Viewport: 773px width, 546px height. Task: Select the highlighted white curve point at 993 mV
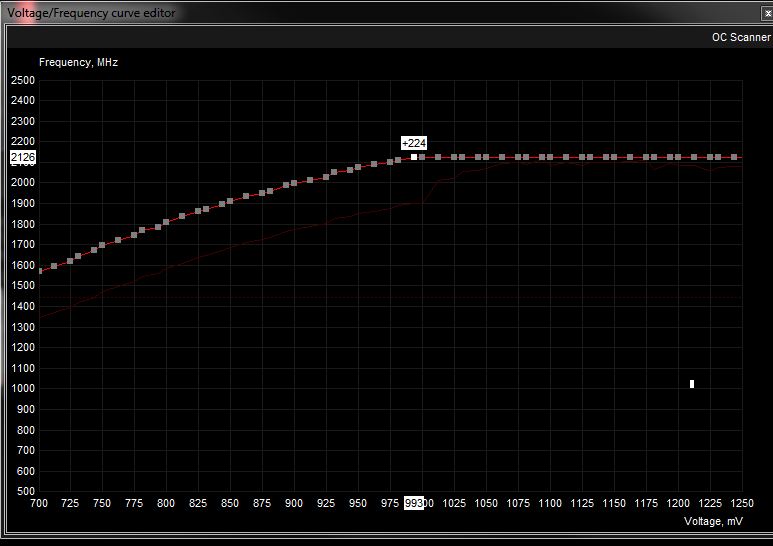414,157
